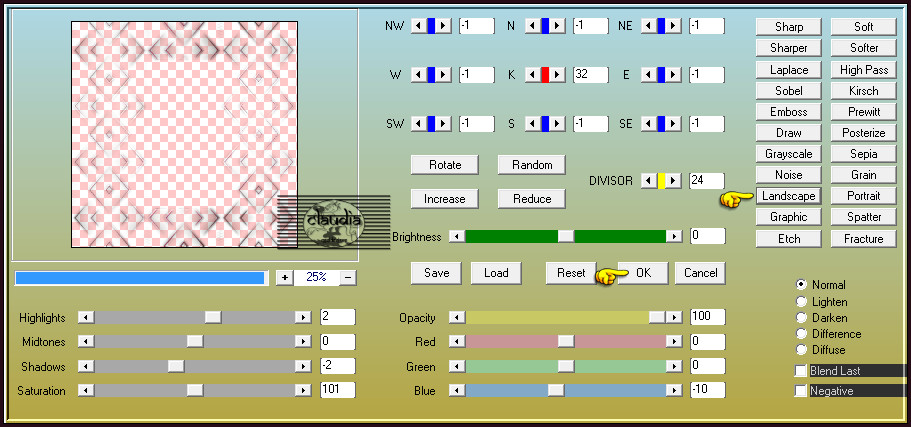Screen dimensions: 911x427
Task: Click Saturation slider right arrow
Action: tap(303, 390)
